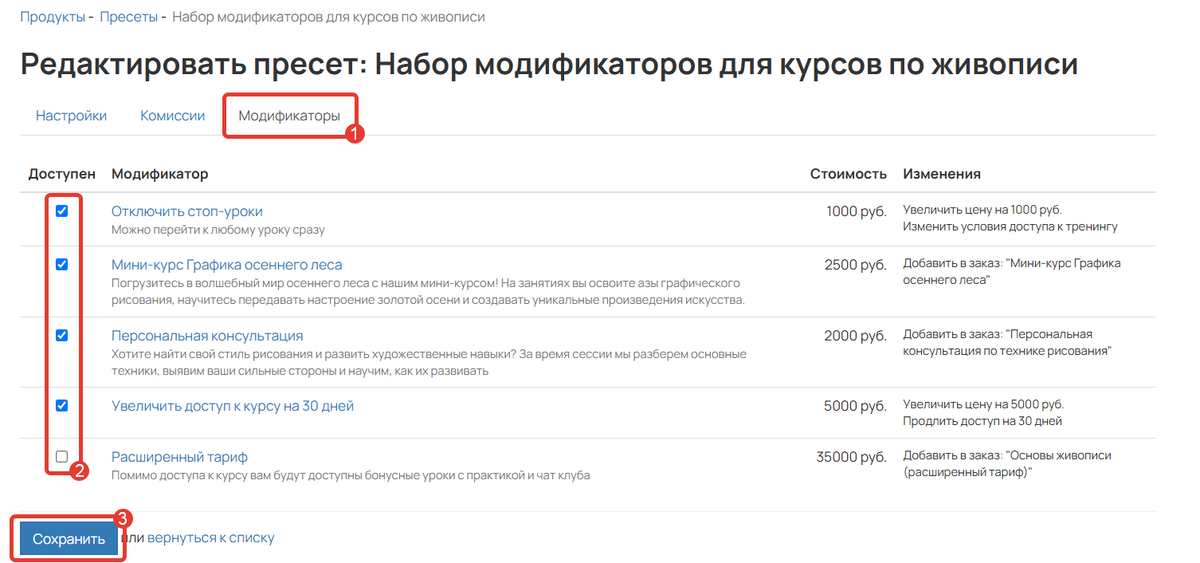The width and height of the screenshot is (1200, 563).
Task: Open the Персональная консультация modifier link
Action: (x=207, y=336)
